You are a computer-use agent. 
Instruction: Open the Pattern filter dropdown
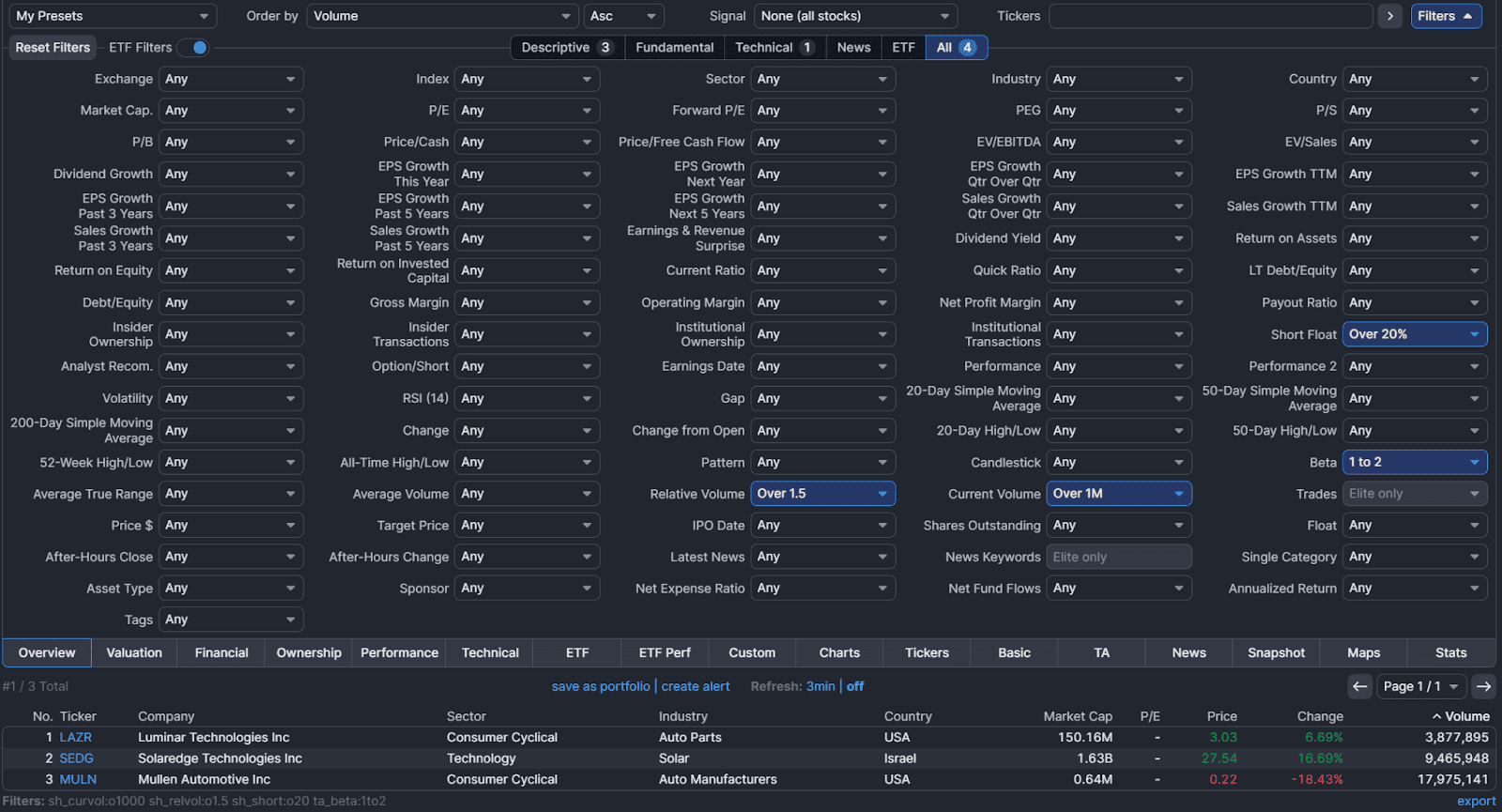(x=823, y=462)
